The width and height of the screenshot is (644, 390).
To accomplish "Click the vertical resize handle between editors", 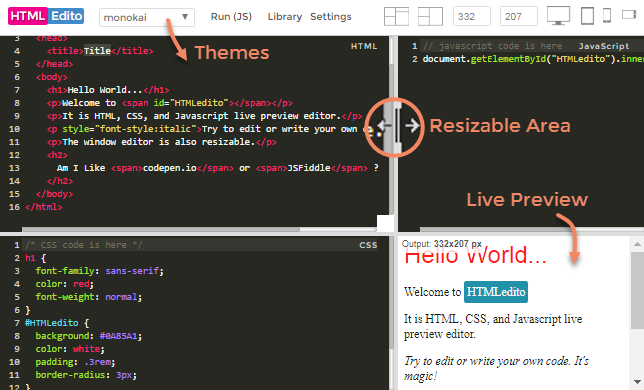I will tap(396, 126).
